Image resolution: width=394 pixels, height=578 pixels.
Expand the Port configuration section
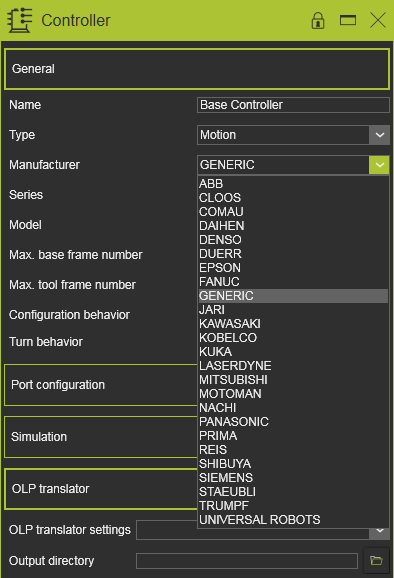point(101,385)
